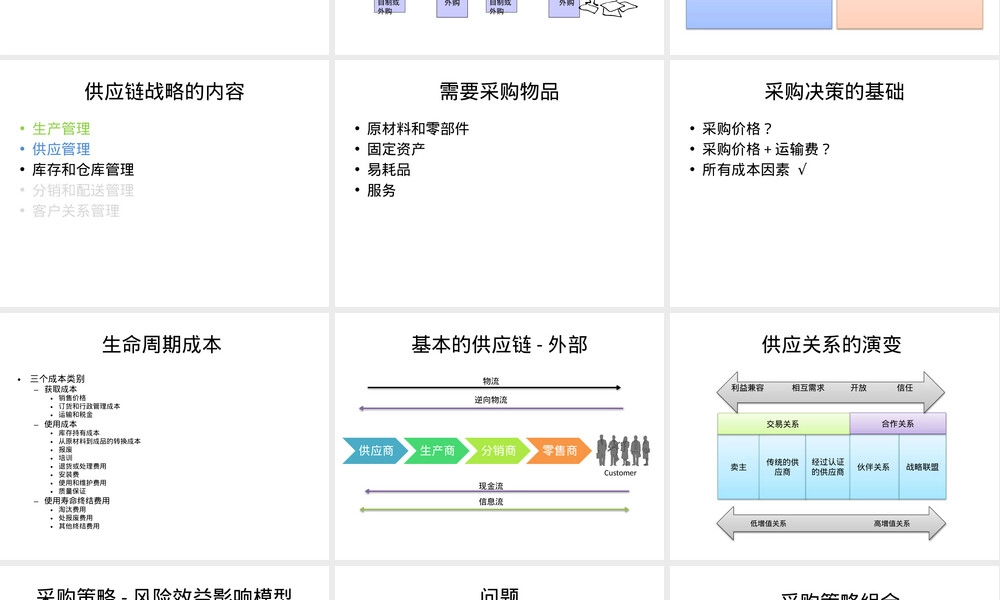This screenshot has height=600, width=1000.
Task: Click the 高增值关系 label on the bottom arrow
Action: click(x=892, y=523)
